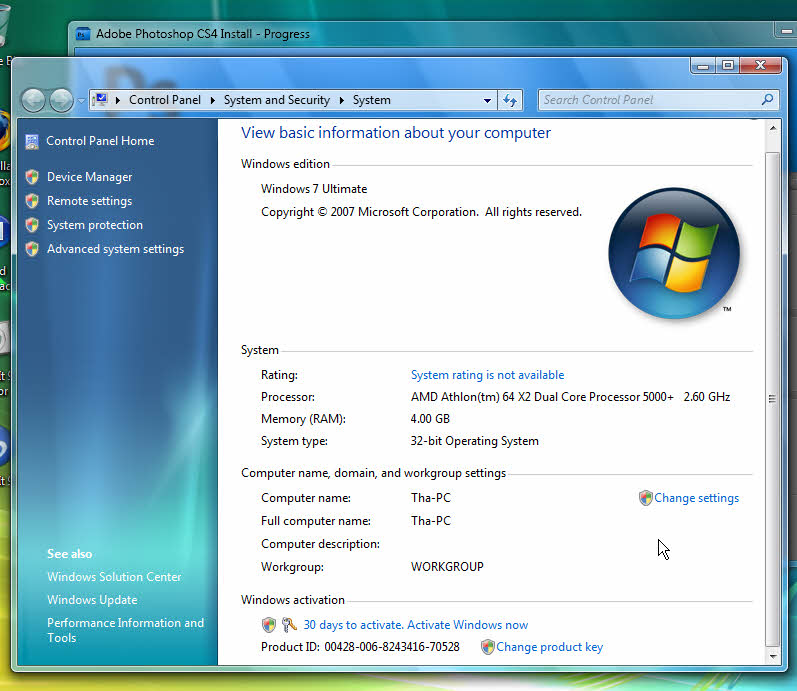This screenshot has height=691, width=797.
Task: Click the 4.00 GB memory value
Action: pyautogui.click(x=430, y=418)
